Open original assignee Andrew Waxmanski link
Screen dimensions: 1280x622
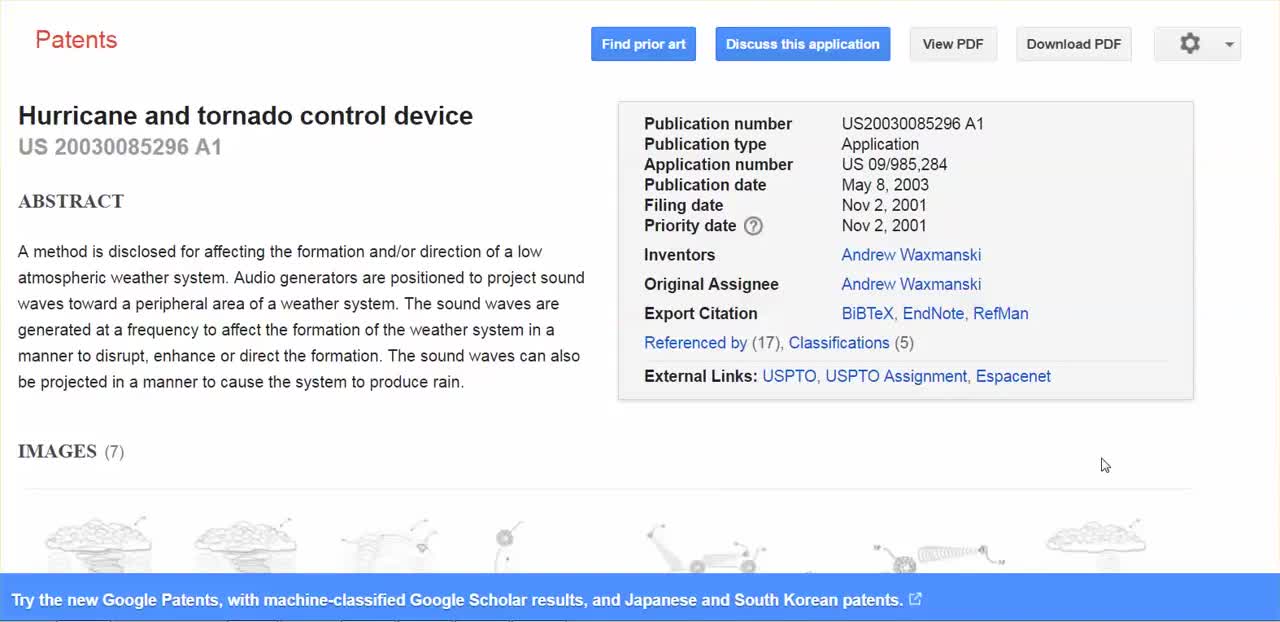(x=911, y=284)
